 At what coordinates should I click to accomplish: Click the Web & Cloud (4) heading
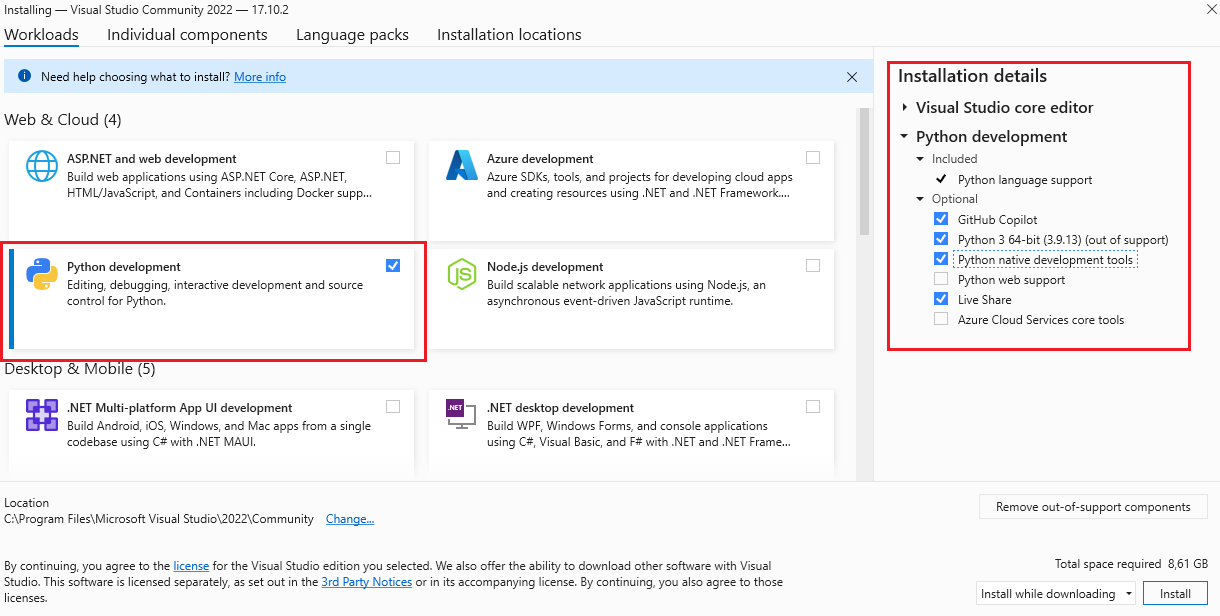[63, 120]
